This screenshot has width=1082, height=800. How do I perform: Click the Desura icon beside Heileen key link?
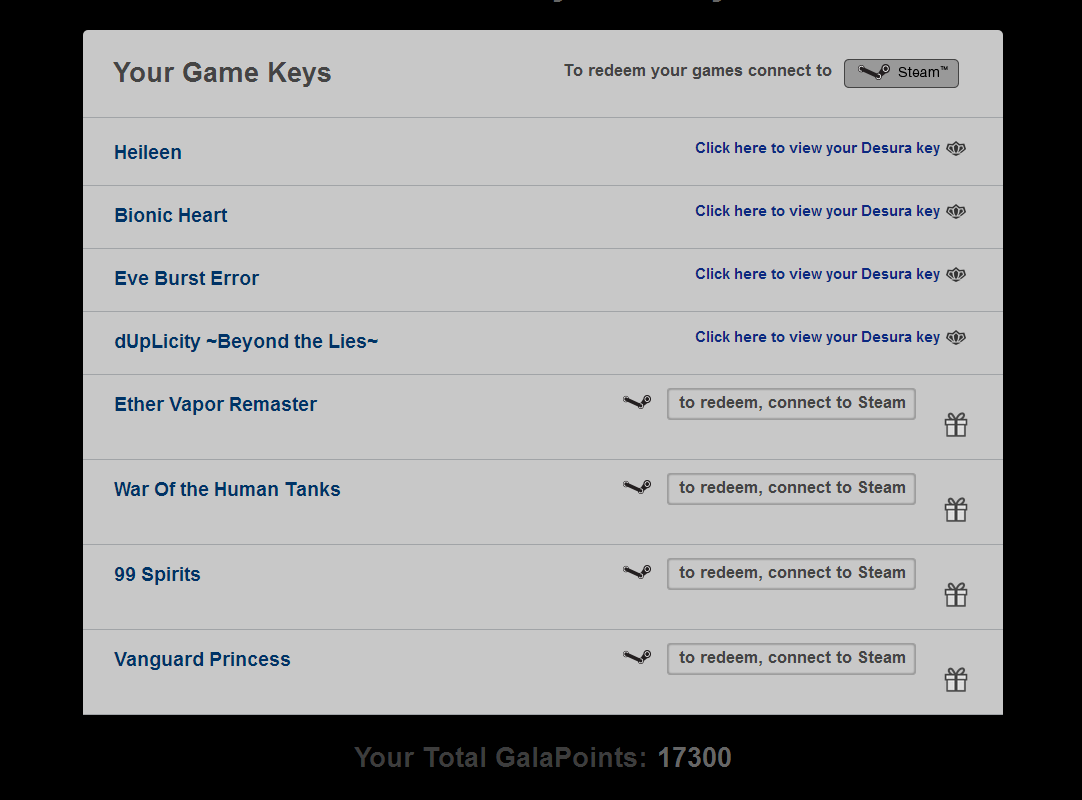956,148
